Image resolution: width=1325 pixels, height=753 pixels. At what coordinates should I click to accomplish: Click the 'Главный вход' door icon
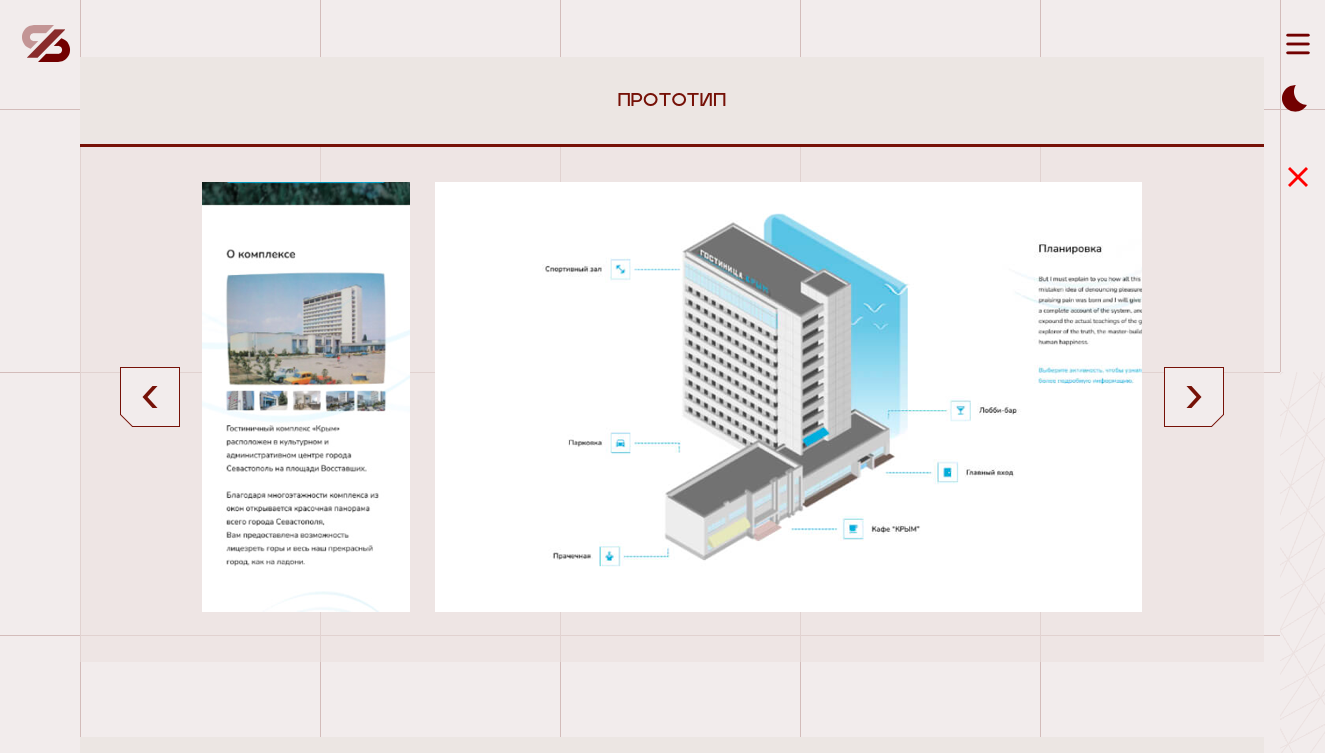[x=947, y=472]
